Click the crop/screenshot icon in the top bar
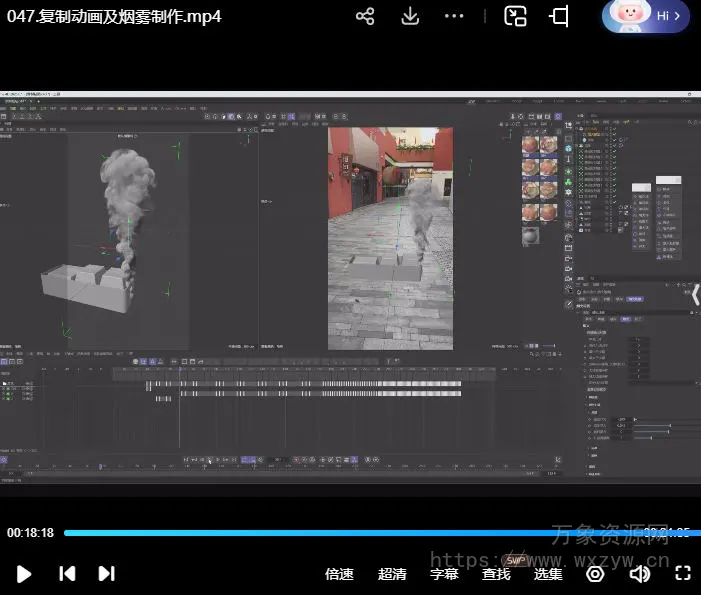This screenshot has height=595, width=701. coord(560,16)
